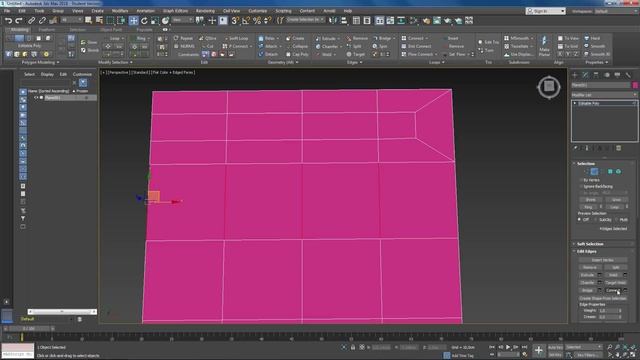Select the SubObj preview selection radio
This screenshot has width=640, height=360.
pos(596,220)
